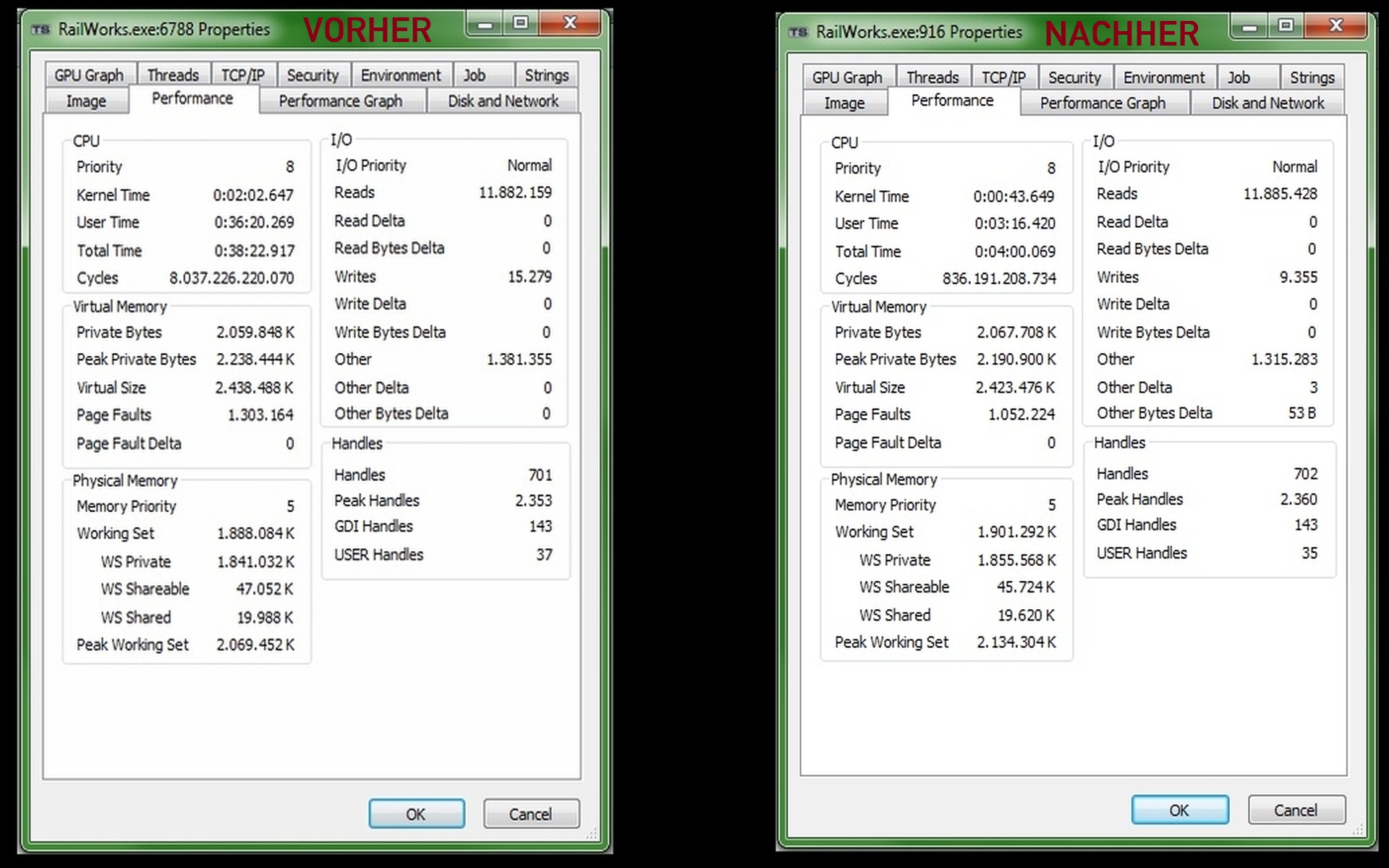Viewport: 1389px width, 868px height.
Task: Select Image tab in right window
Action: 844,103
